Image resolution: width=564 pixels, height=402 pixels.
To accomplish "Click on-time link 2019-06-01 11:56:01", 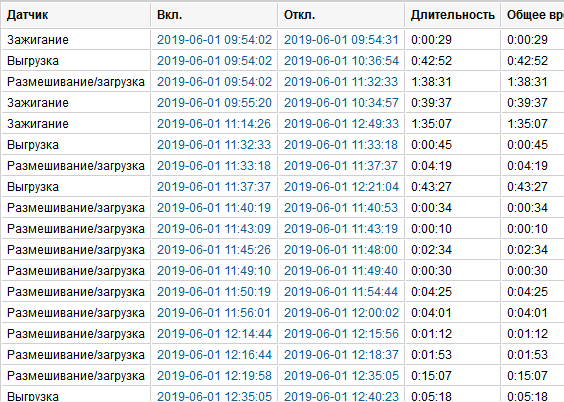I will (x=214, y=313).
